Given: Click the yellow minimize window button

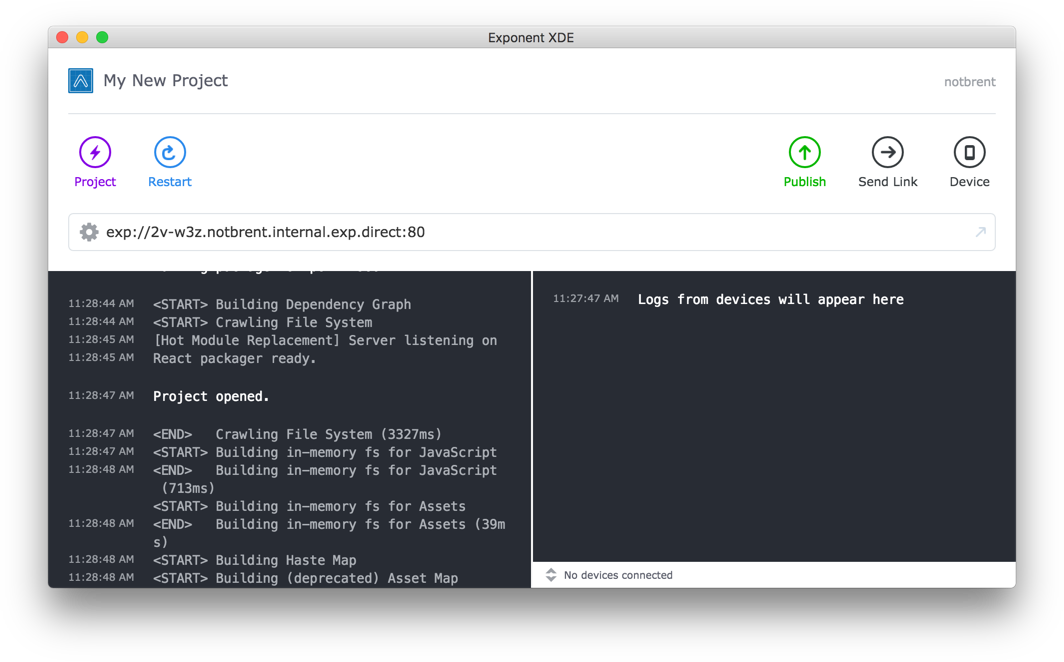Looking at the screenshot, I should 82,37.
